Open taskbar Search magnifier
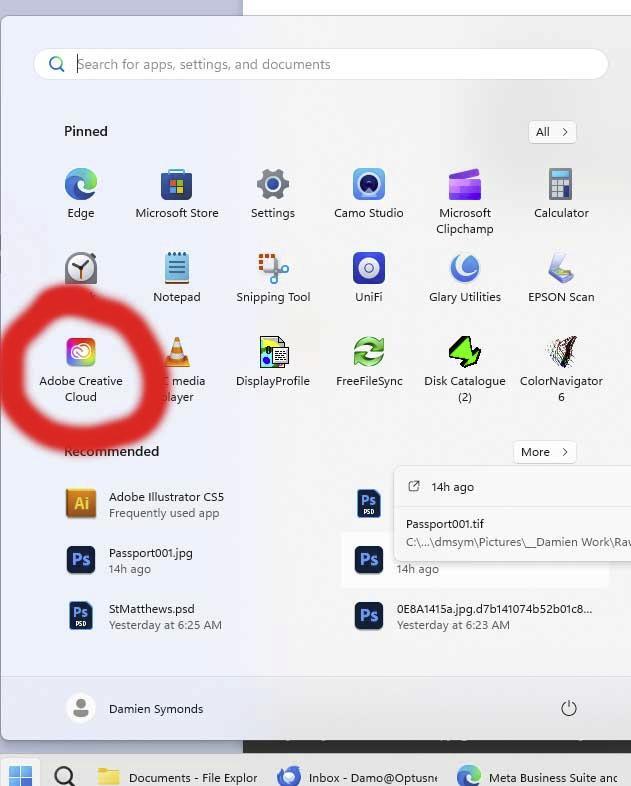Screen dimensions: 631x786 pos(65,775)
